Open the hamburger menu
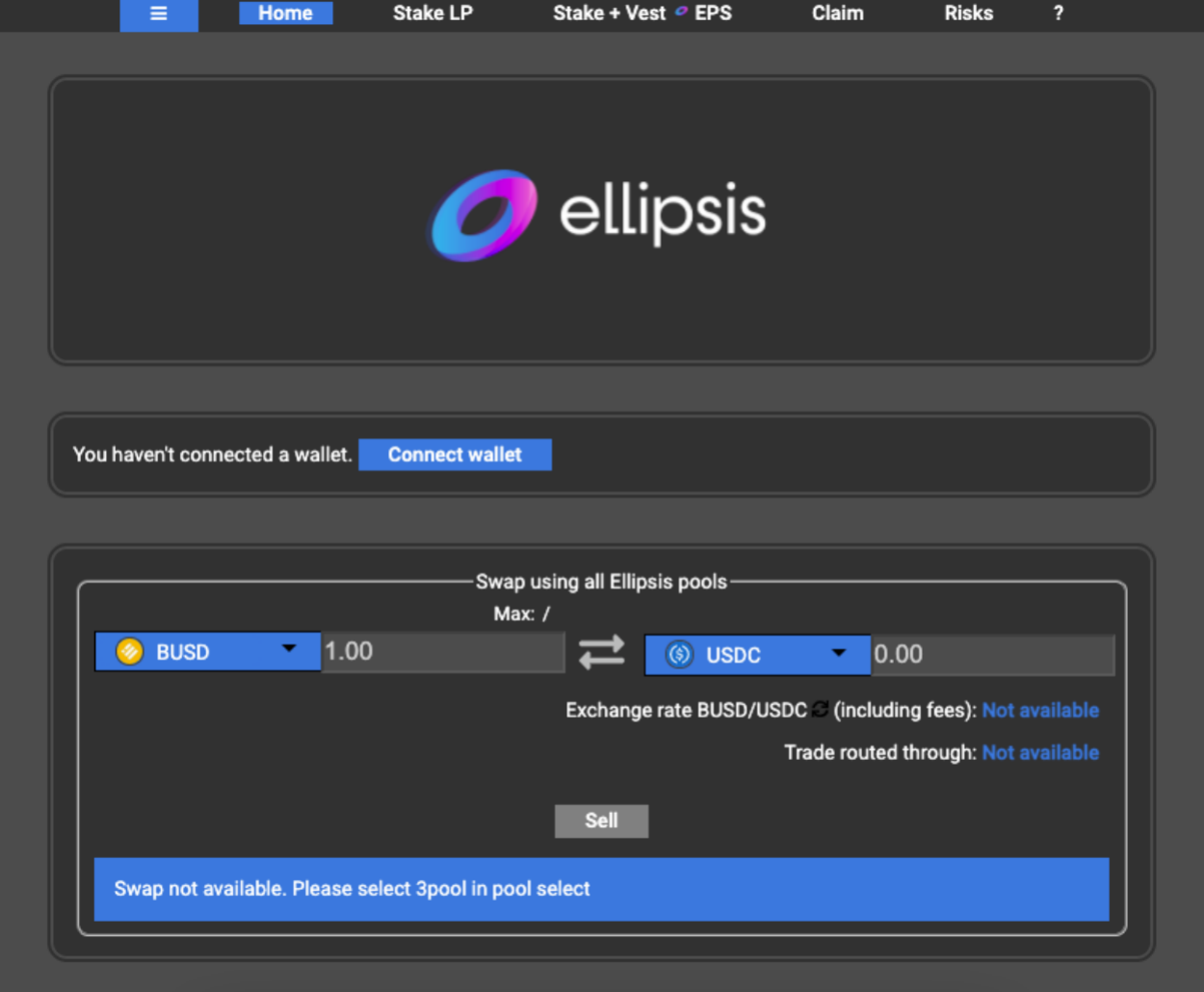 click(x=159, y=14)
